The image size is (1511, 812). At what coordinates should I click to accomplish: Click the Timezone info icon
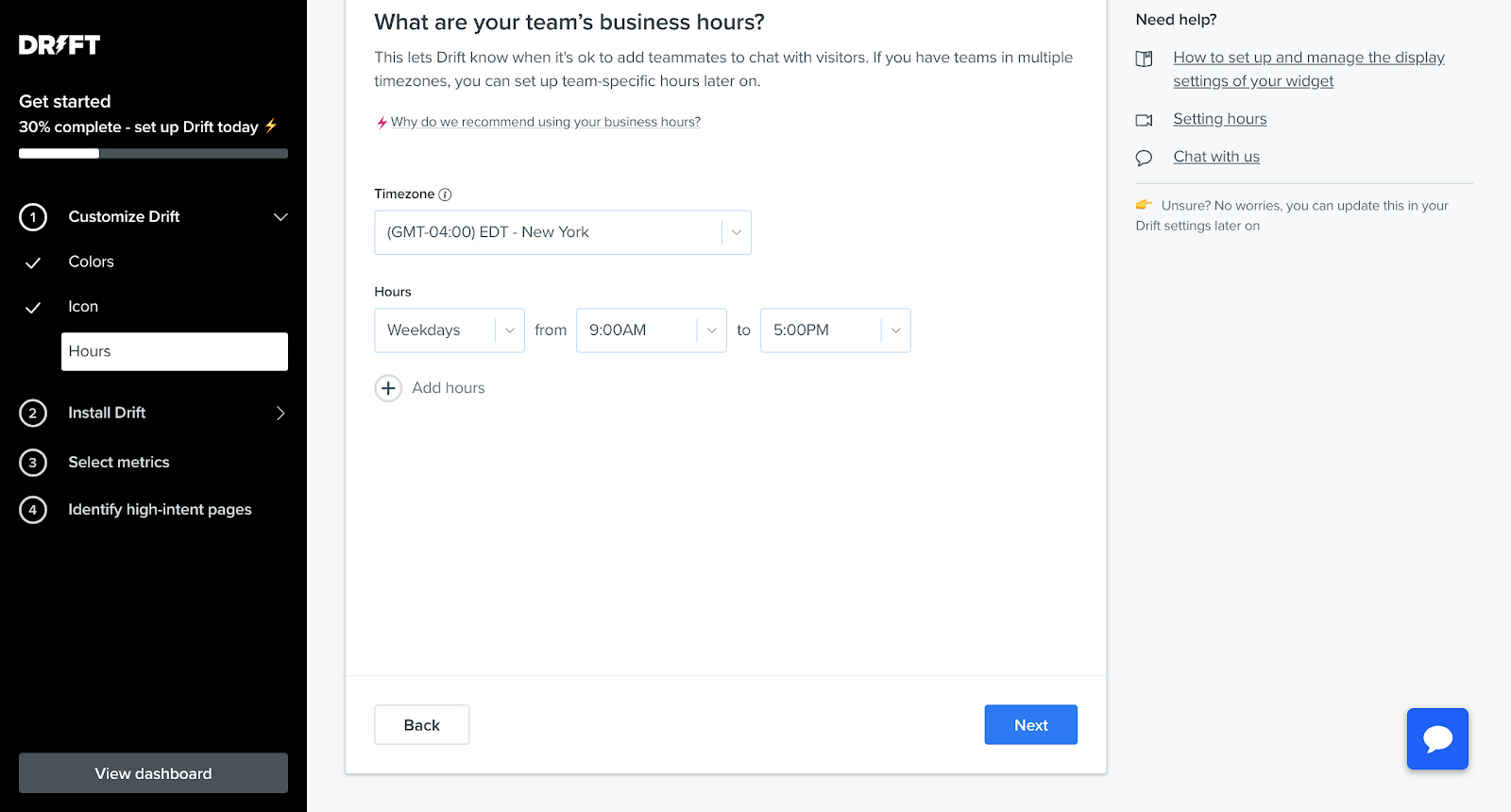tap(445, 195)
